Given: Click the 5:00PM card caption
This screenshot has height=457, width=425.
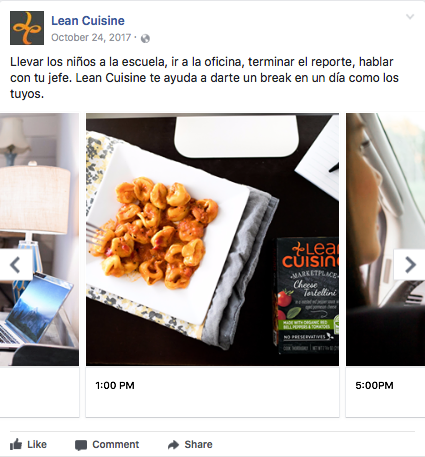Looking at the screenshot, I should pos(374,386).
